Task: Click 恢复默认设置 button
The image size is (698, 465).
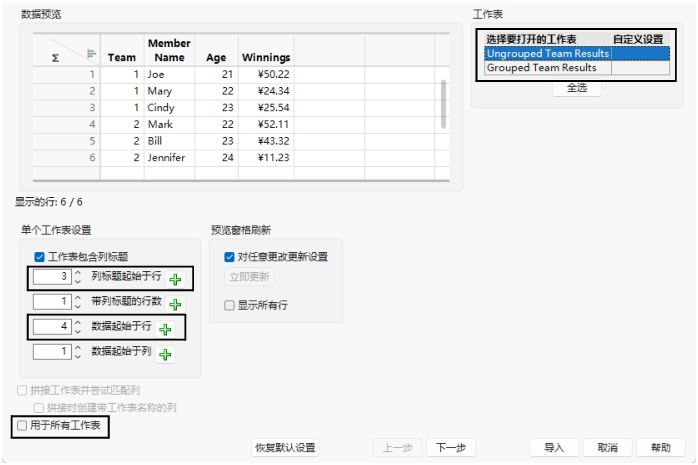Action: point(285,447)
